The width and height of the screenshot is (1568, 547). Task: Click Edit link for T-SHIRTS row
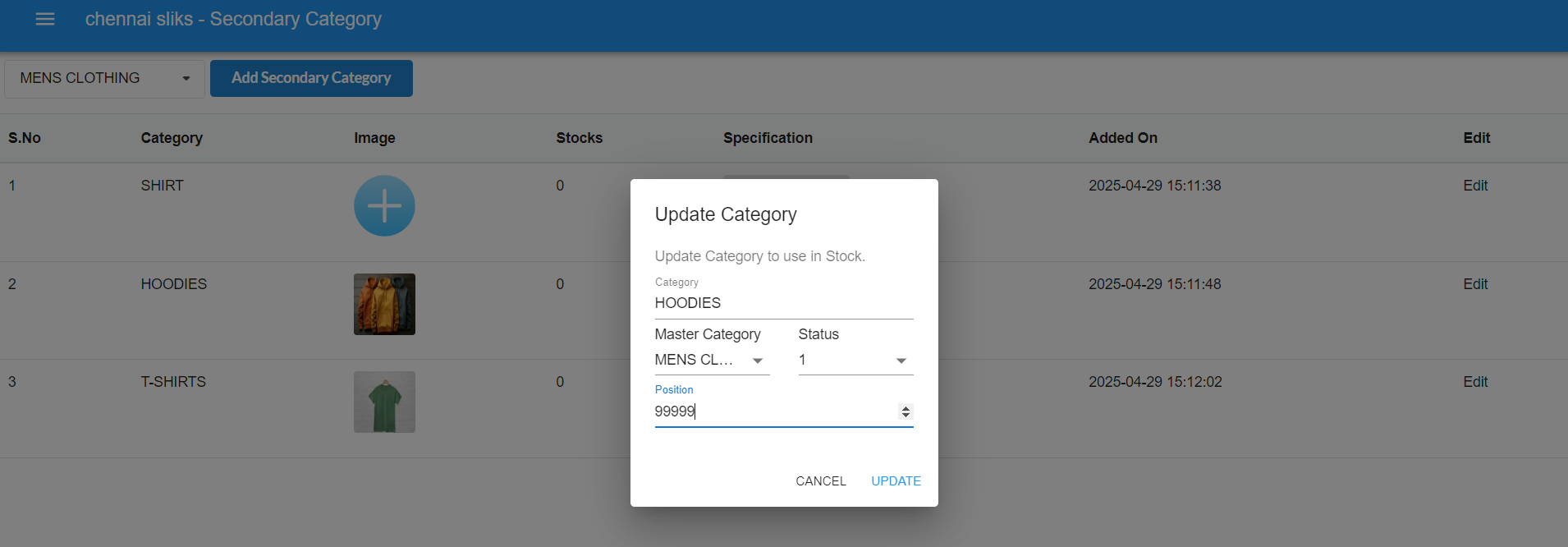pyautogui.click(x=1474, y=382)
